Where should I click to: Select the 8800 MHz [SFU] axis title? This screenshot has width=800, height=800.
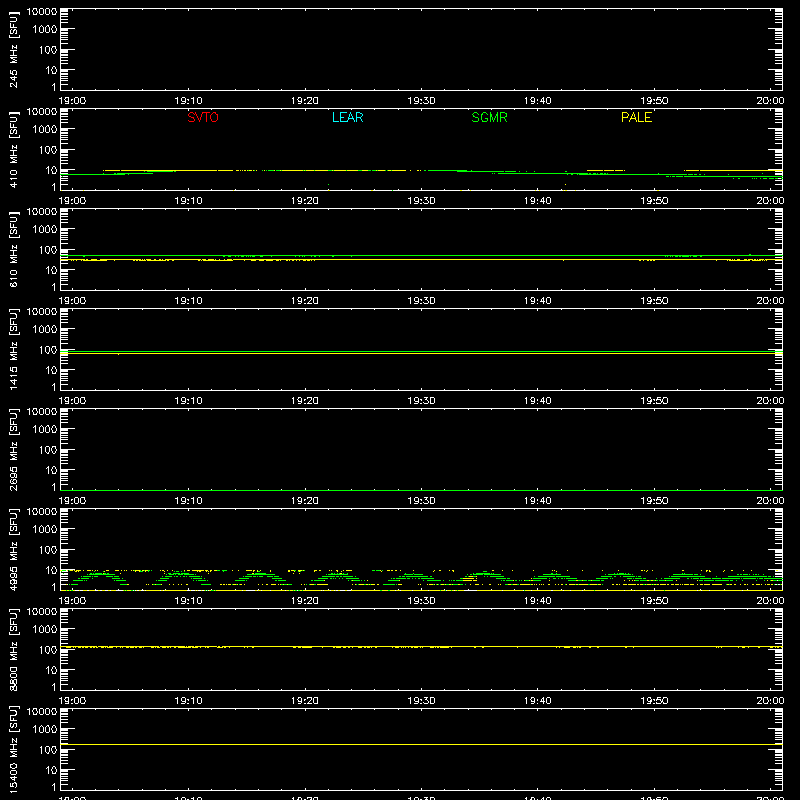click(x=13, y=649)
